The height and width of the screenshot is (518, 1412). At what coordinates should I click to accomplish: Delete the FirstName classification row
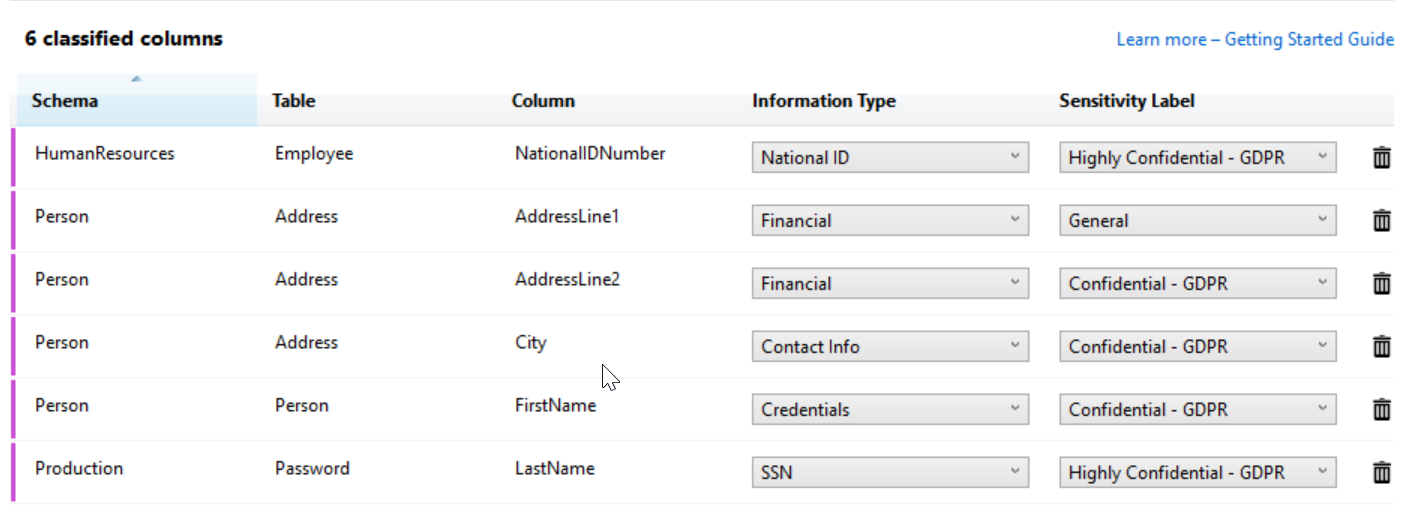(1381, 409)
